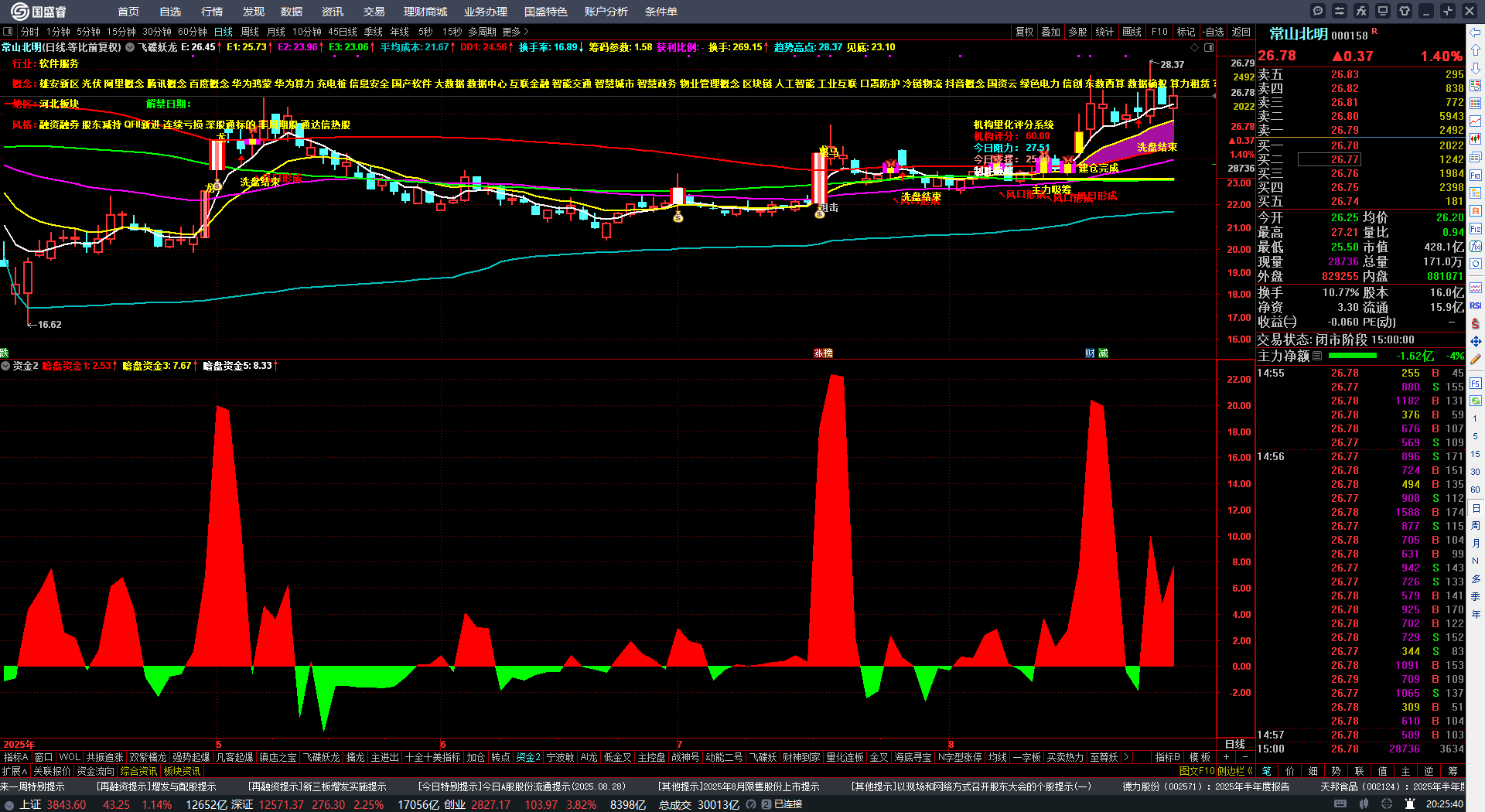This screenshot has height=812, width=1485.
Task: Select the 筹 chip distribution tab
Action: (x=1453, y=771)
